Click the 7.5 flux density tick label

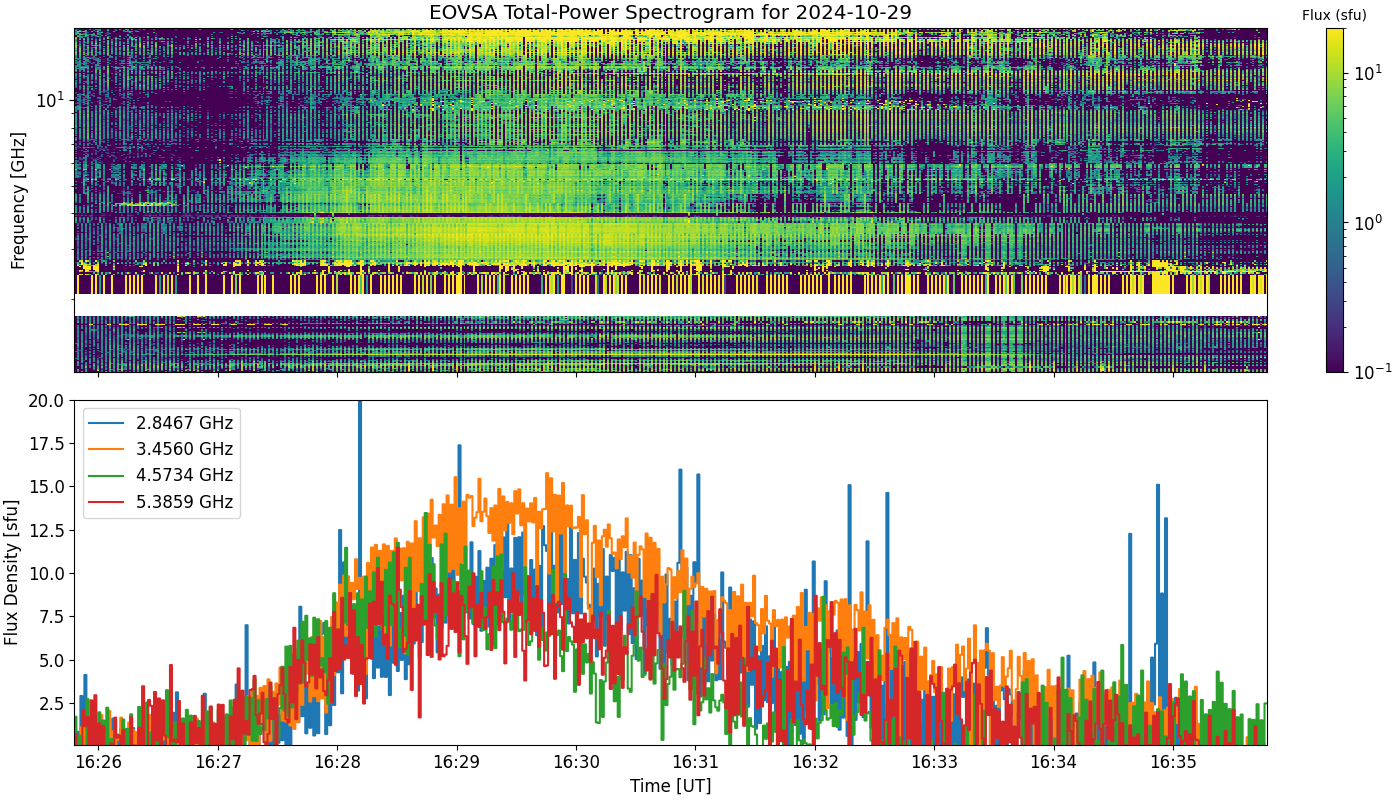point(54,617)
